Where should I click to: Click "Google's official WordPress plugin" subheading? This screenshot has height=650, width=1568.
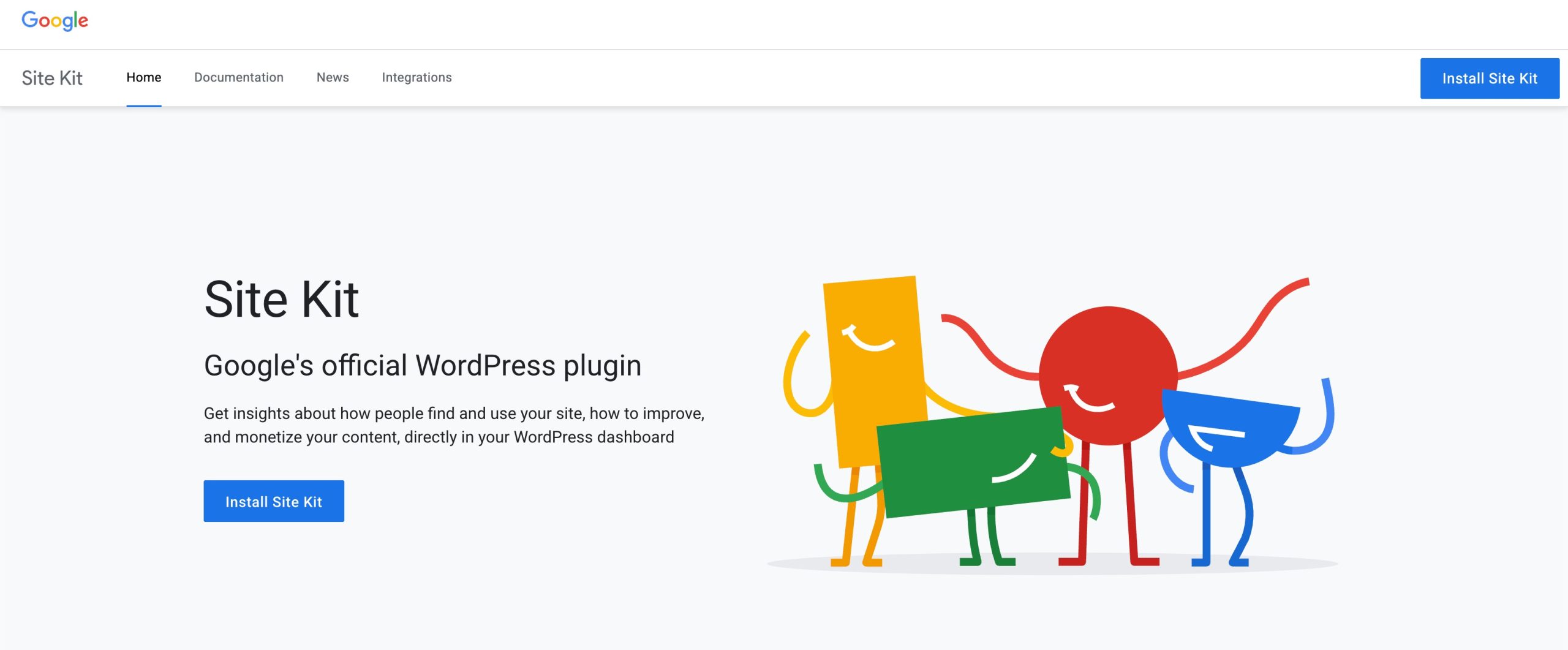tap(423, 365)
